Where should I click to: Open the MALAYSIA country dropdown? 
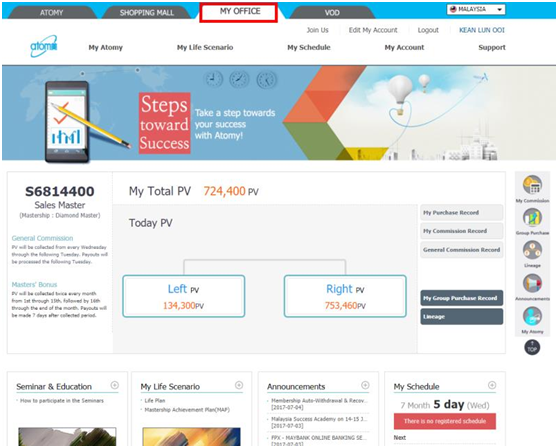[476, 9]
